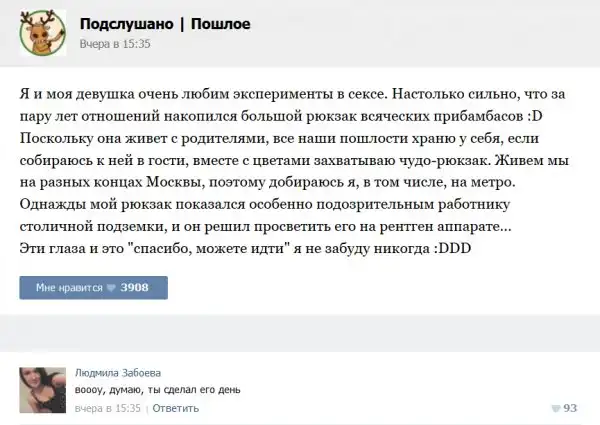Open post timestamp "Вчера в 15:35"

click(x=113, y=44)
